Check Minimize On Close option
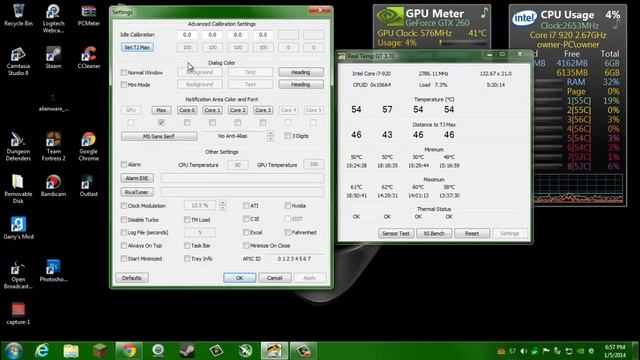 coord(246,246)
